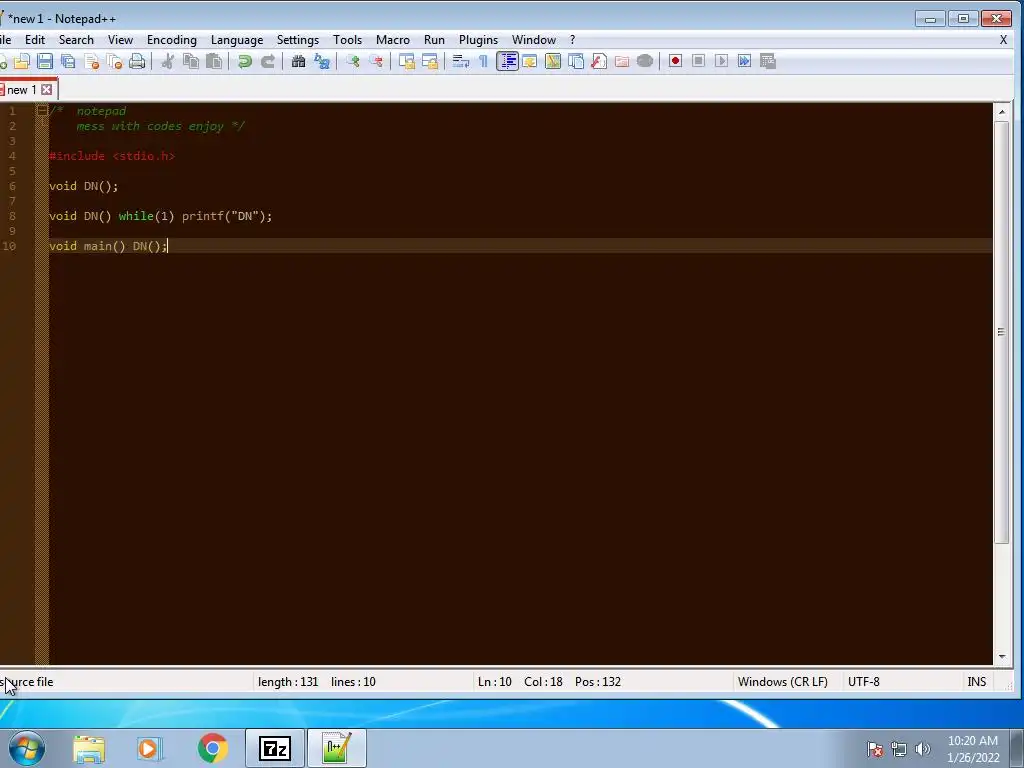Click the Paste toolbar icon
The width and height of the screenshot is (1024, 768).
214,61
